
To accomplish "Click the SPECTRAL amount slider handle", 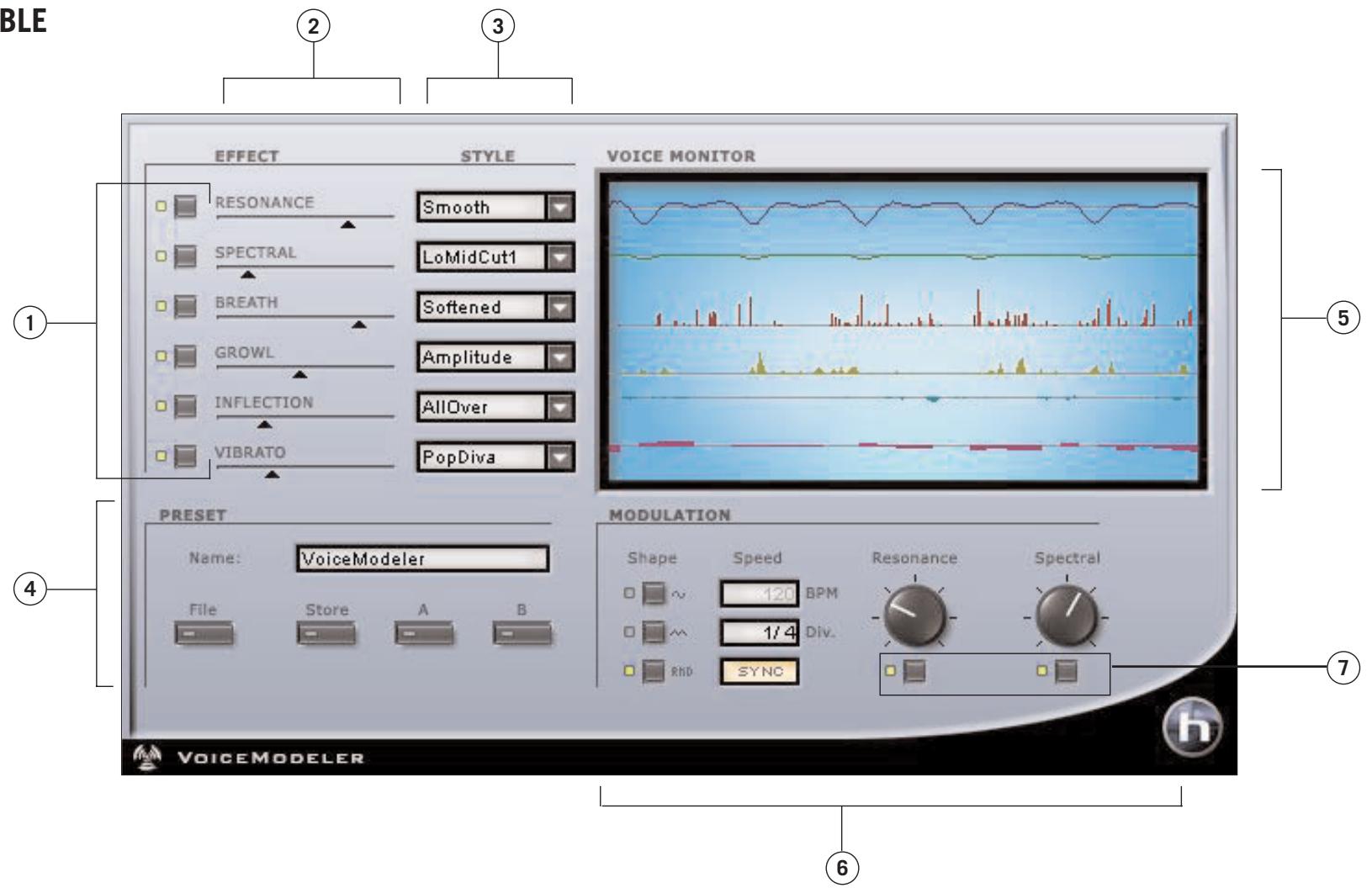I will tap(246, 274).
